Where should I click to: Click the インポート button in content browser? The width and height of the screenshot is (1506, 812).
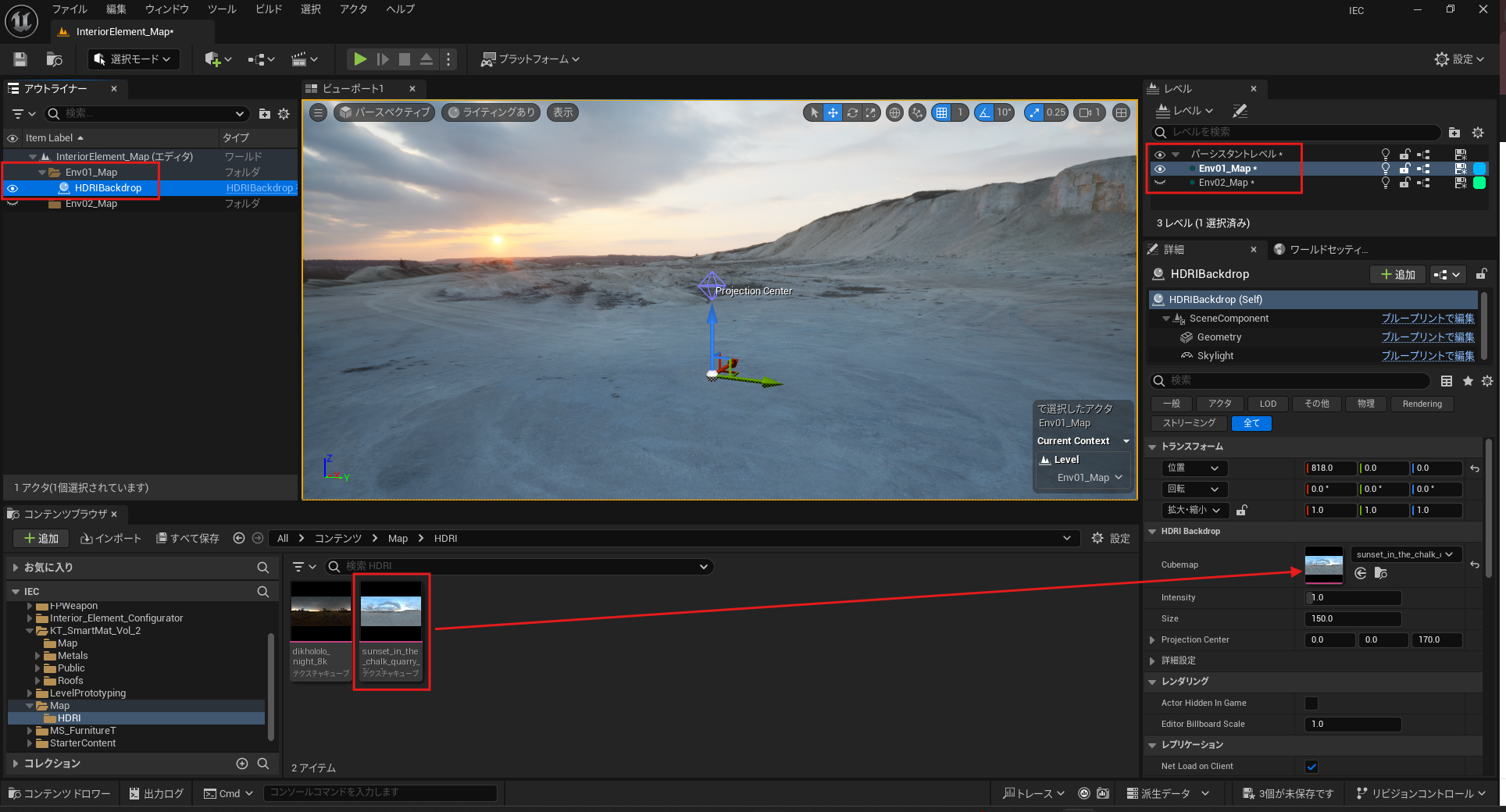[112, 539]
